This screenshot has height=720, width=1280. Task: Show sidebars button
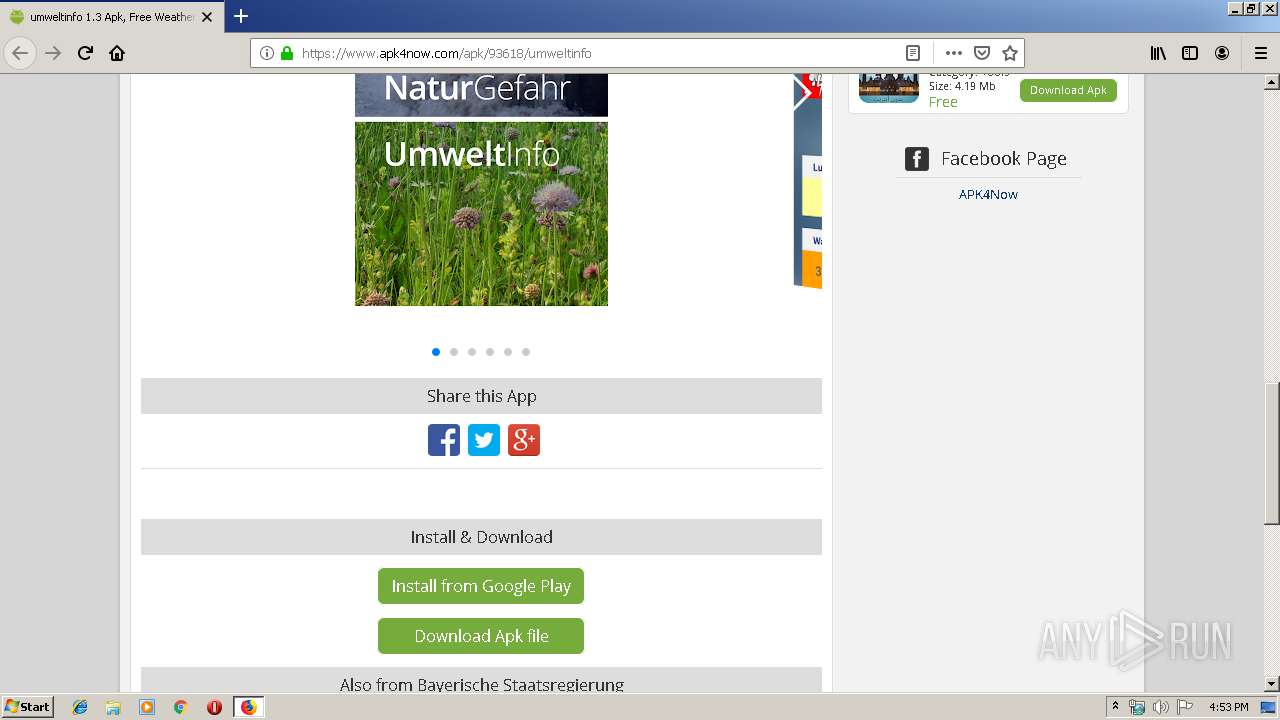(1190, 53)
